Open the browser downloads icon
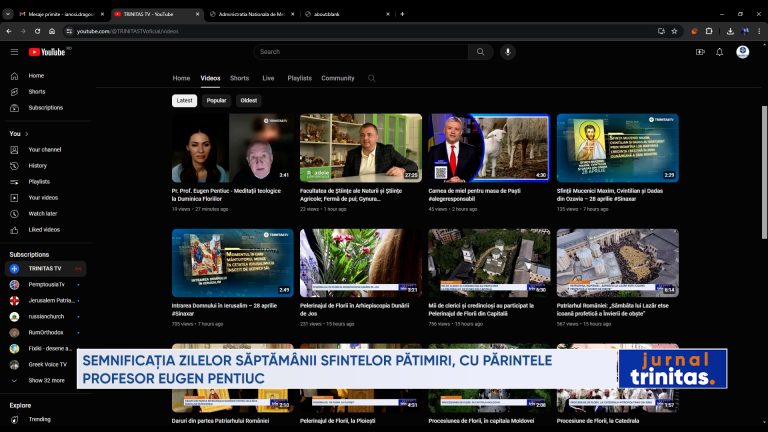The width and height of the screenshot is (768, 432). point(730,31)
